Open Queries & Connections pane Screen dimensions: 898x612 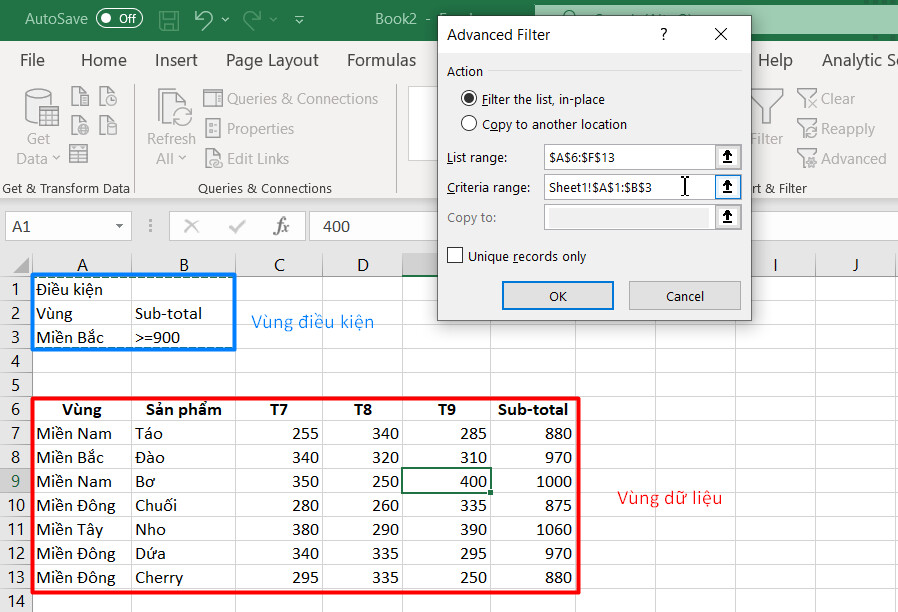pyautogui.click(x=291, y=98)
